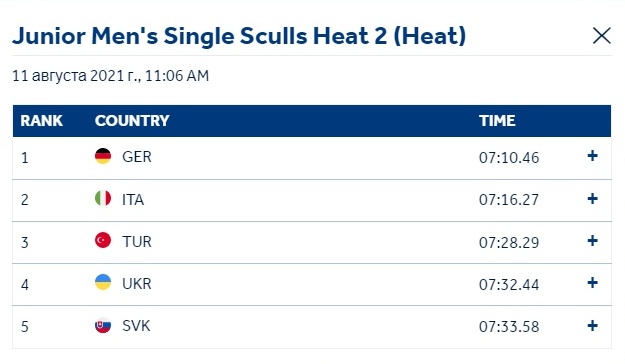Image resolution: width=625 pixels, height=364 pixels.
Task: Click the TIME column header
Action: (497, 121)
